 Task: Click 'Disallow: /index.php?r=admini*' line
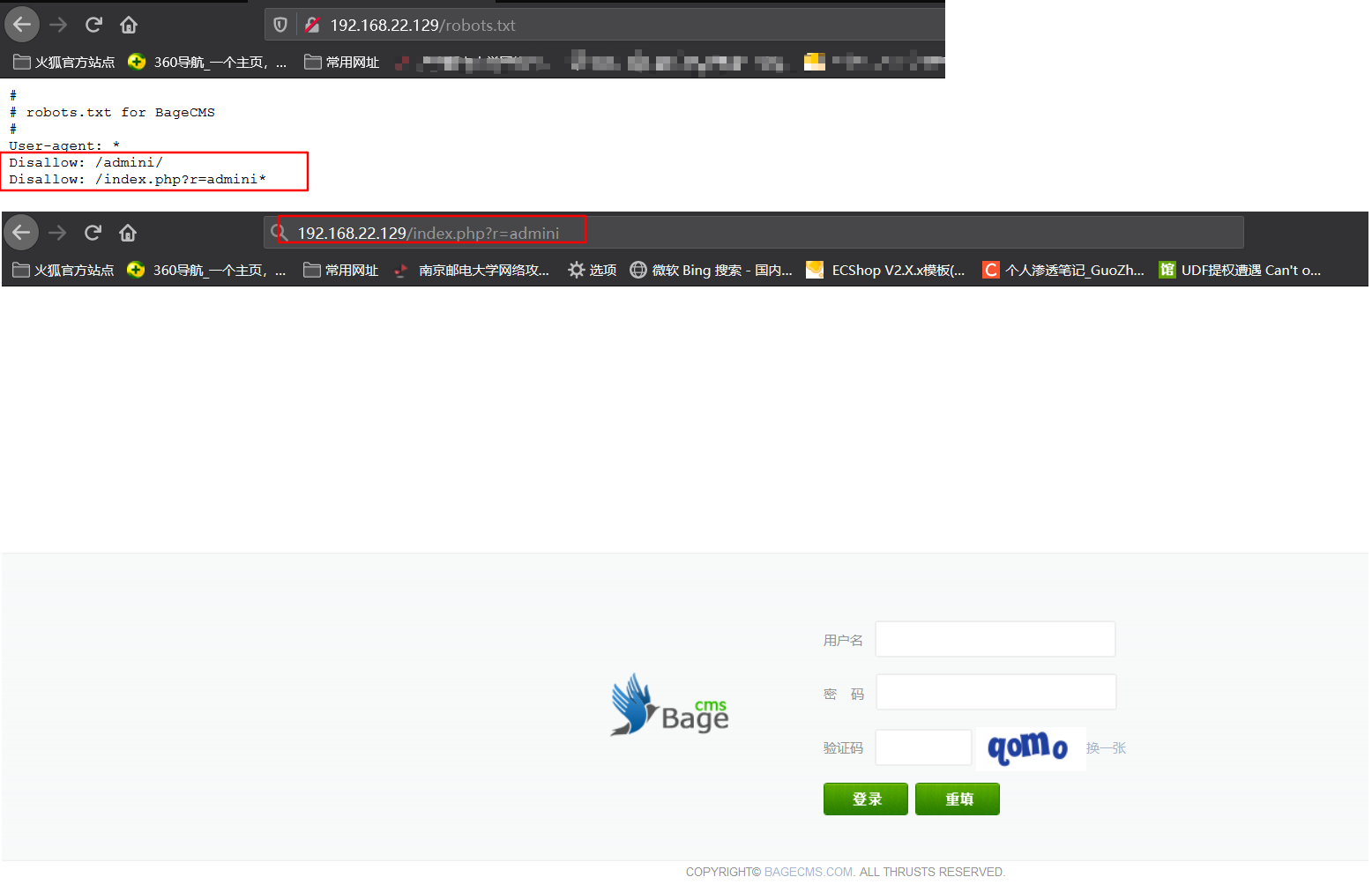tap(138, 179)
